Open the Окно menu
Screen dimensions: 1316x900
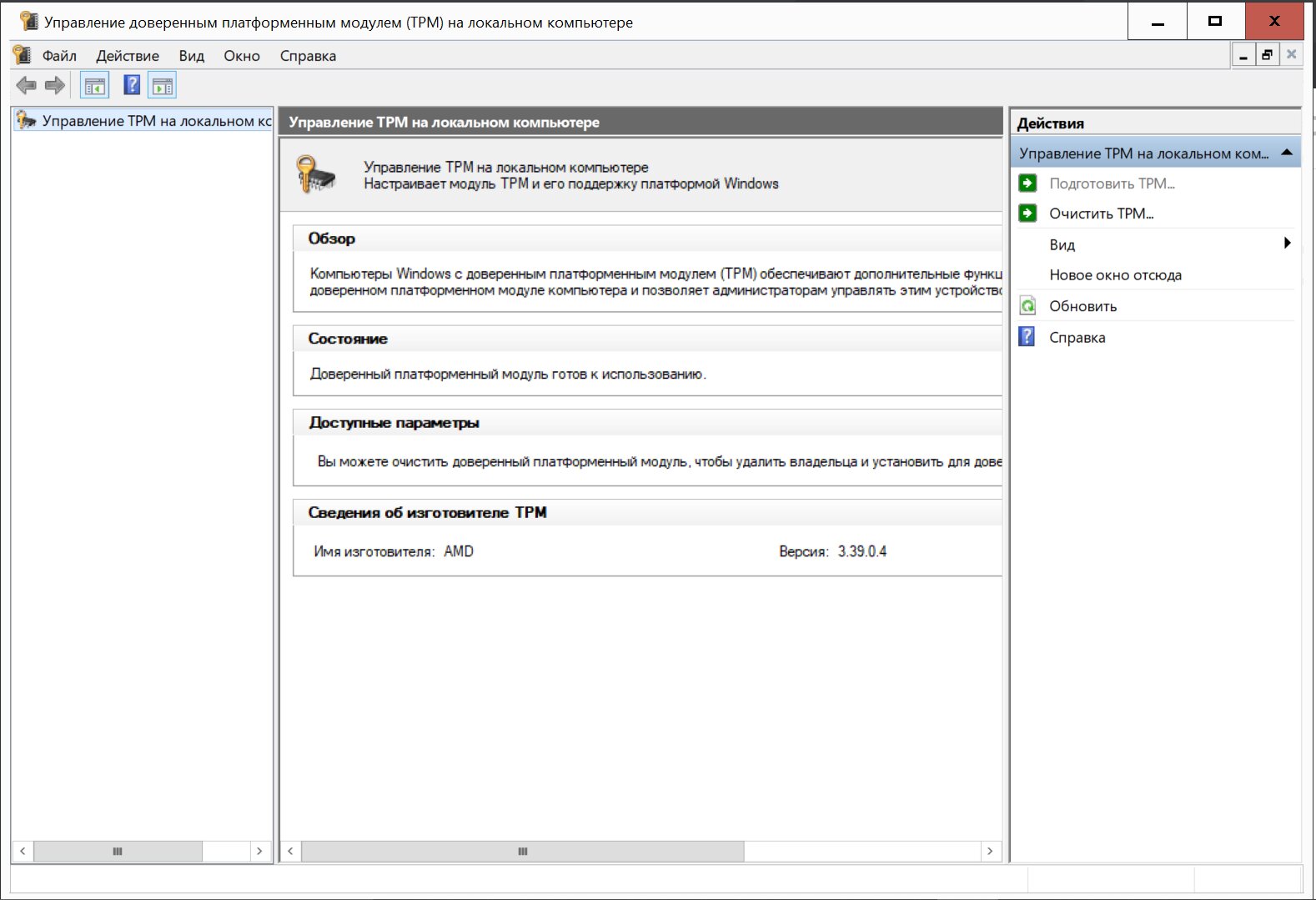point(242,56)
